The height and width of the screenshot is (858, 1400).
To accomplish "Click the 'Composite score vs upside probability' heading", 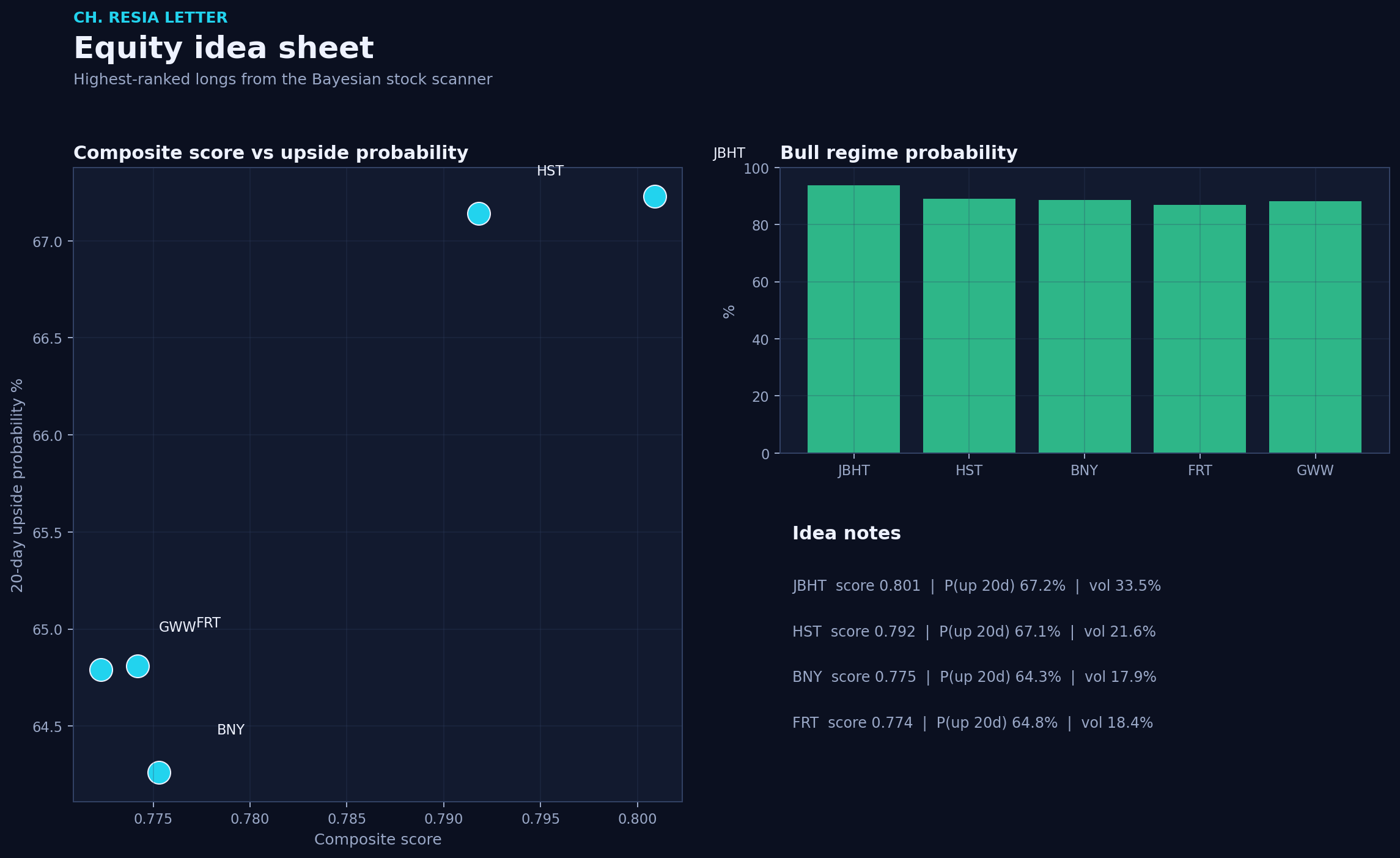I will [271, 153].
